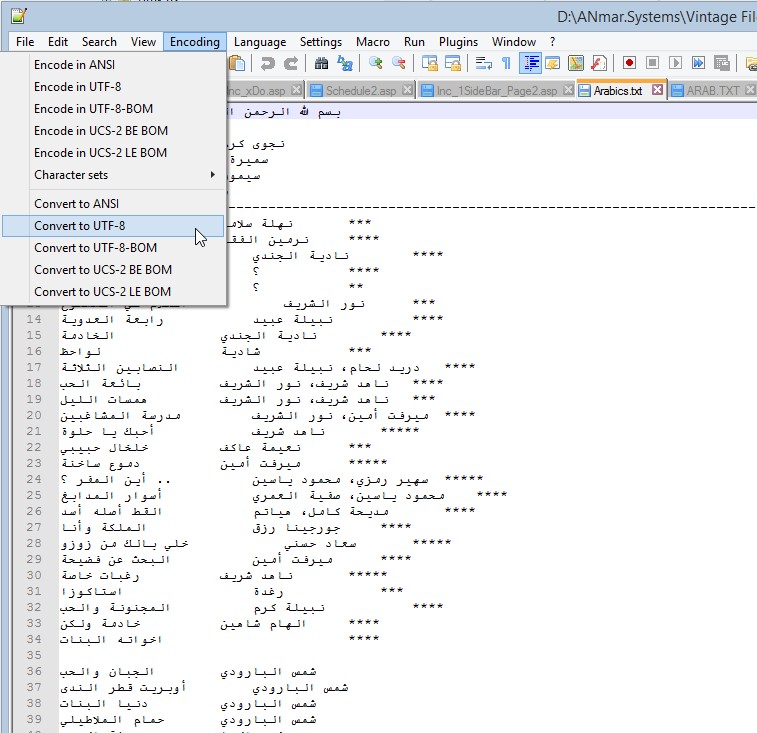Choose Encode in ANSI from menu
The height and width of the screenshot is (733, 757).
click(x=74, y=65)
